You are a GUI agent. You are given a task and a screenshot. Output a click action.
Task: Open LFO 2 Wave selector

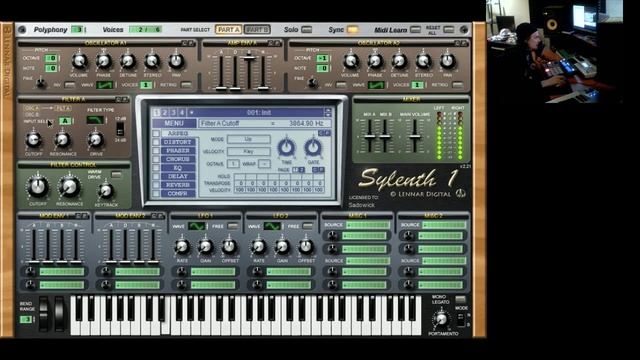click(272, 226)
